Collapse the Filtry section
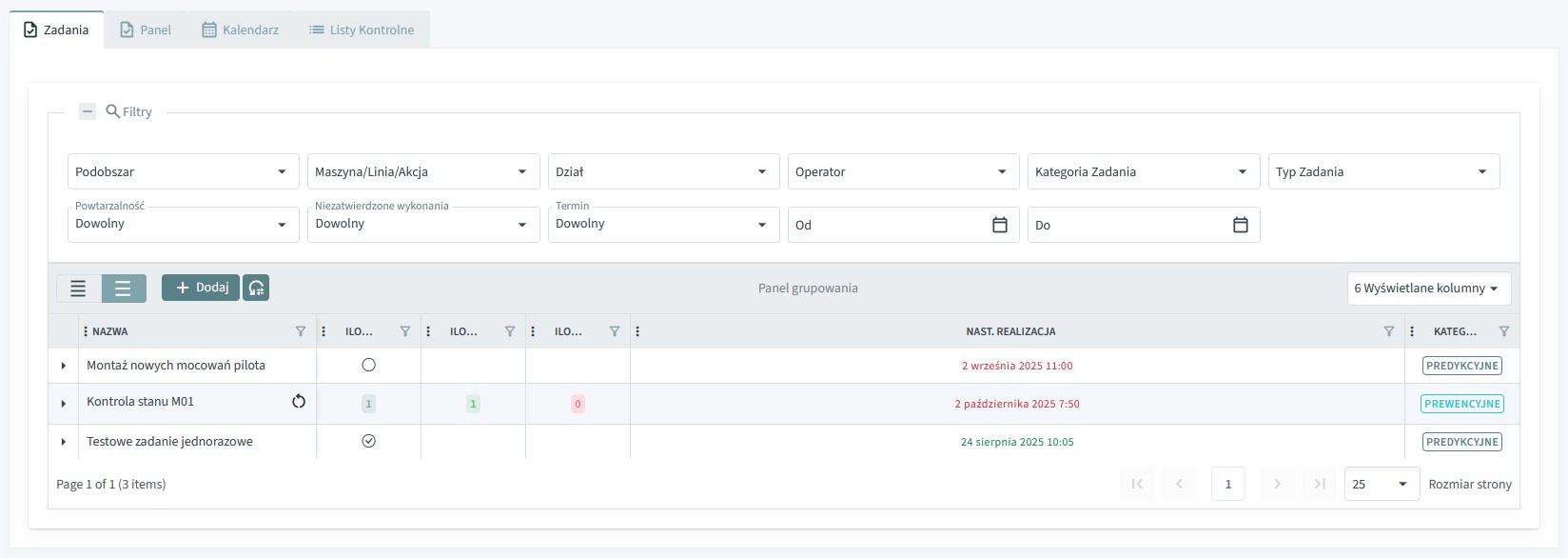This screenshot has height=558, width=1568. point(88,111)
